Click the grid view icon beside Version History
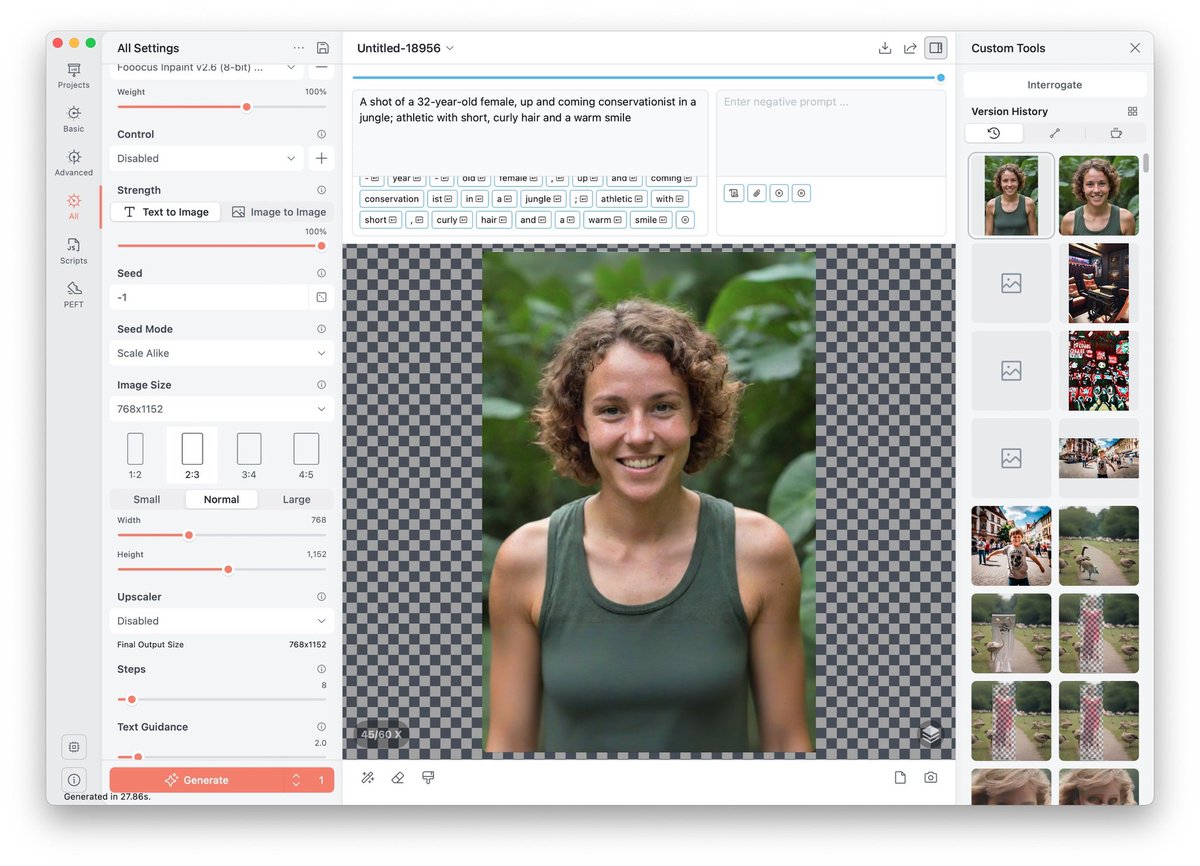This screenshot has width=1200, height=866. 1132,112
